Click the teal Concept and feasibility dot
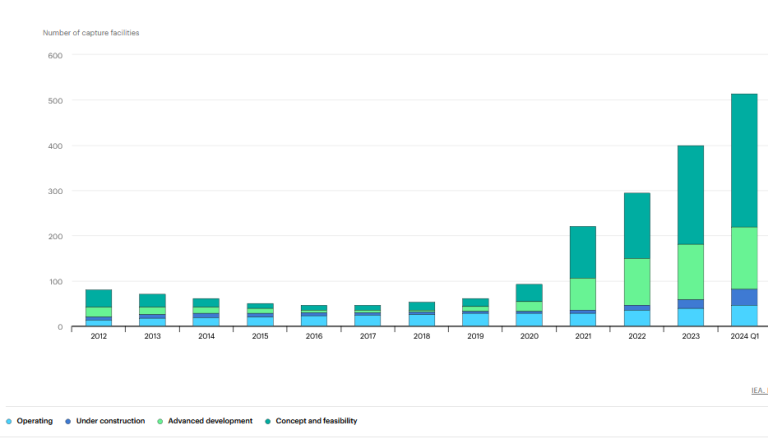This screenshot has width=768, height=439. pyautogui.click(x=269, y=421)
